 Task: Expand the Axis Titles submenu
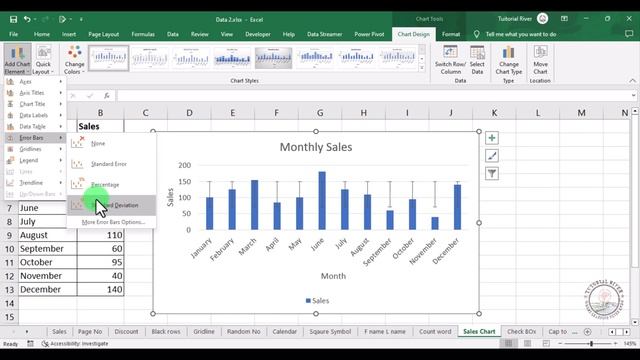35,93
